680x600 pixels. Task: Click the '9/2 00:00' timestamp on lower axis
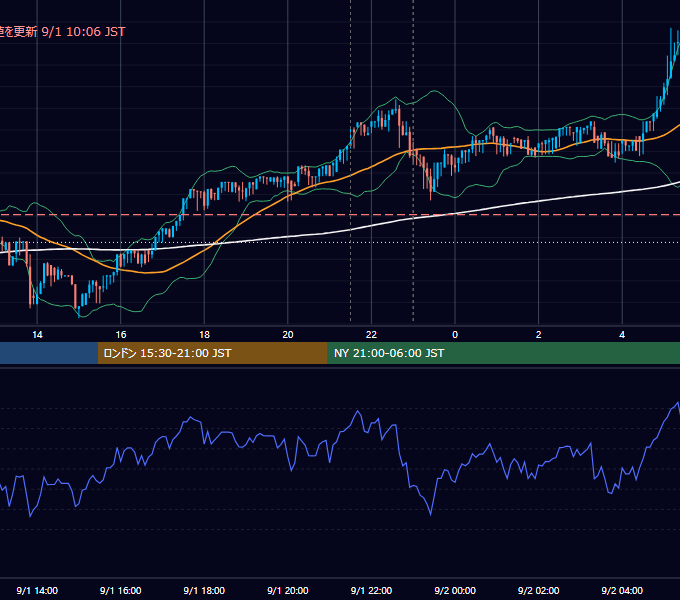pyautogui.click(x=455, y=590)
